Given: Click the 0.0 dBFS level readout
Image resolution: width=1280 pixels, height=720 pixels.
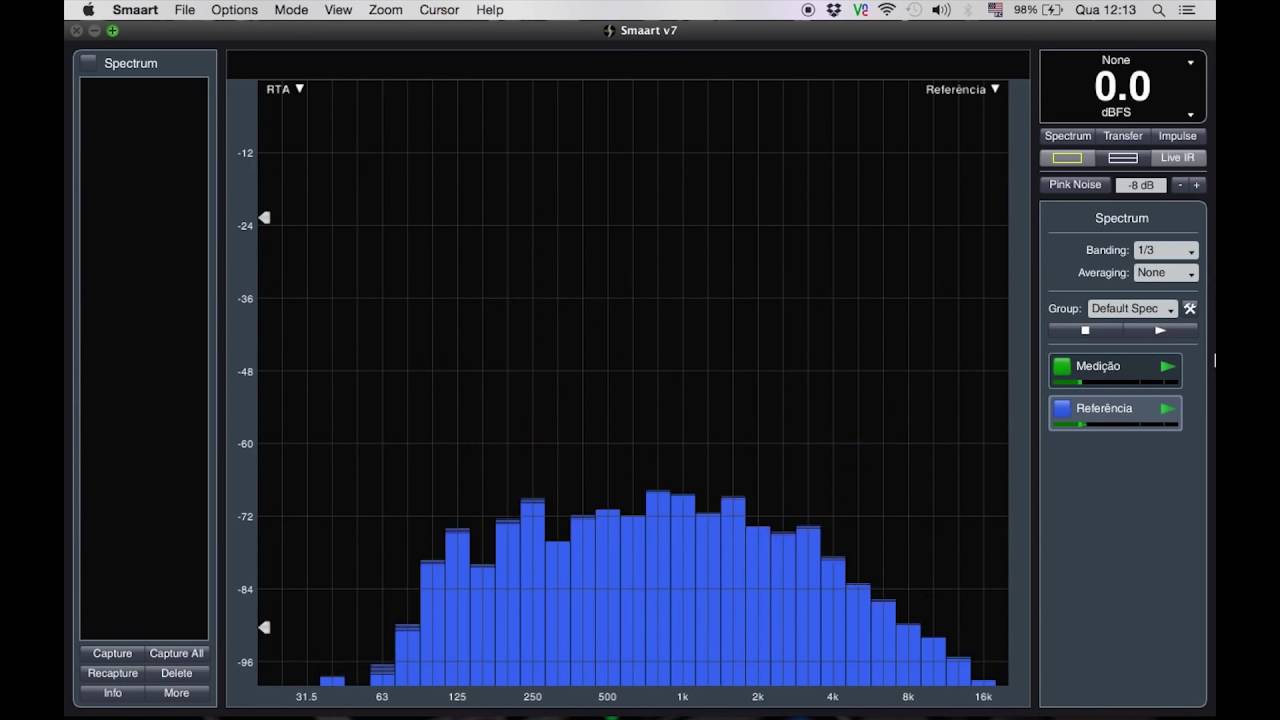Looking at the screenshot, I should tap(1122, 87).
